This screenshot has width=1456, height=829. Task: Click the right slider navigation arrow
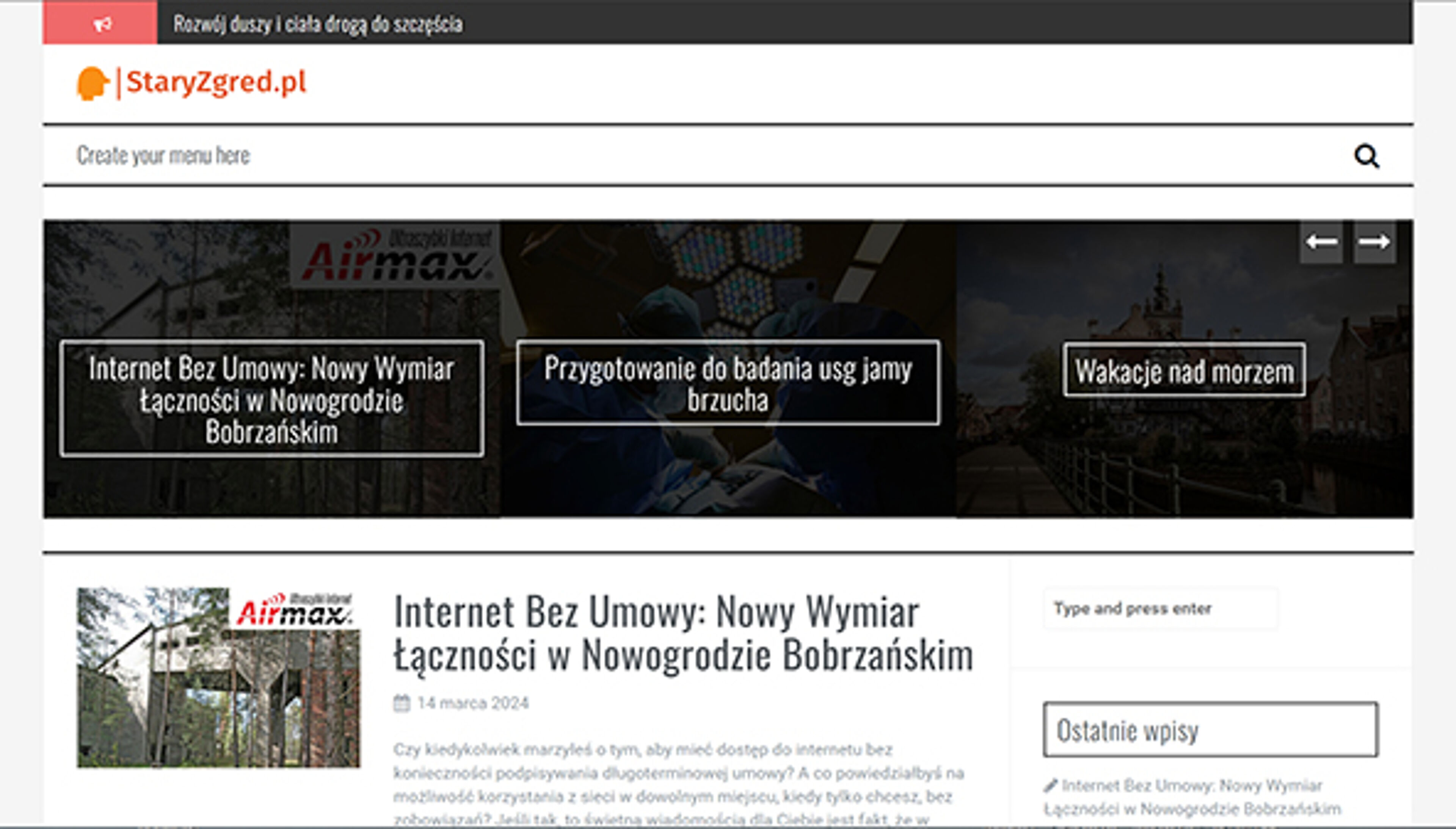[x=1373, y=242]
